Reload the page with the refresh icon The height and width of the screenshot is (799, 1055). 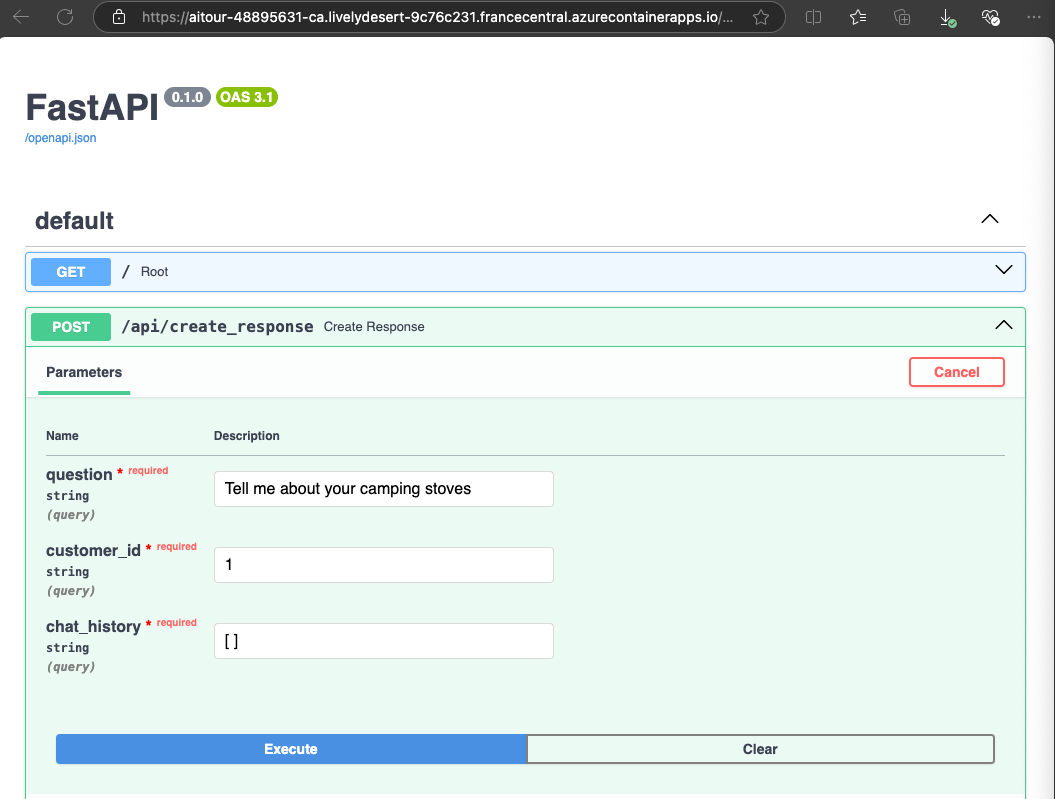click(65, 17)
